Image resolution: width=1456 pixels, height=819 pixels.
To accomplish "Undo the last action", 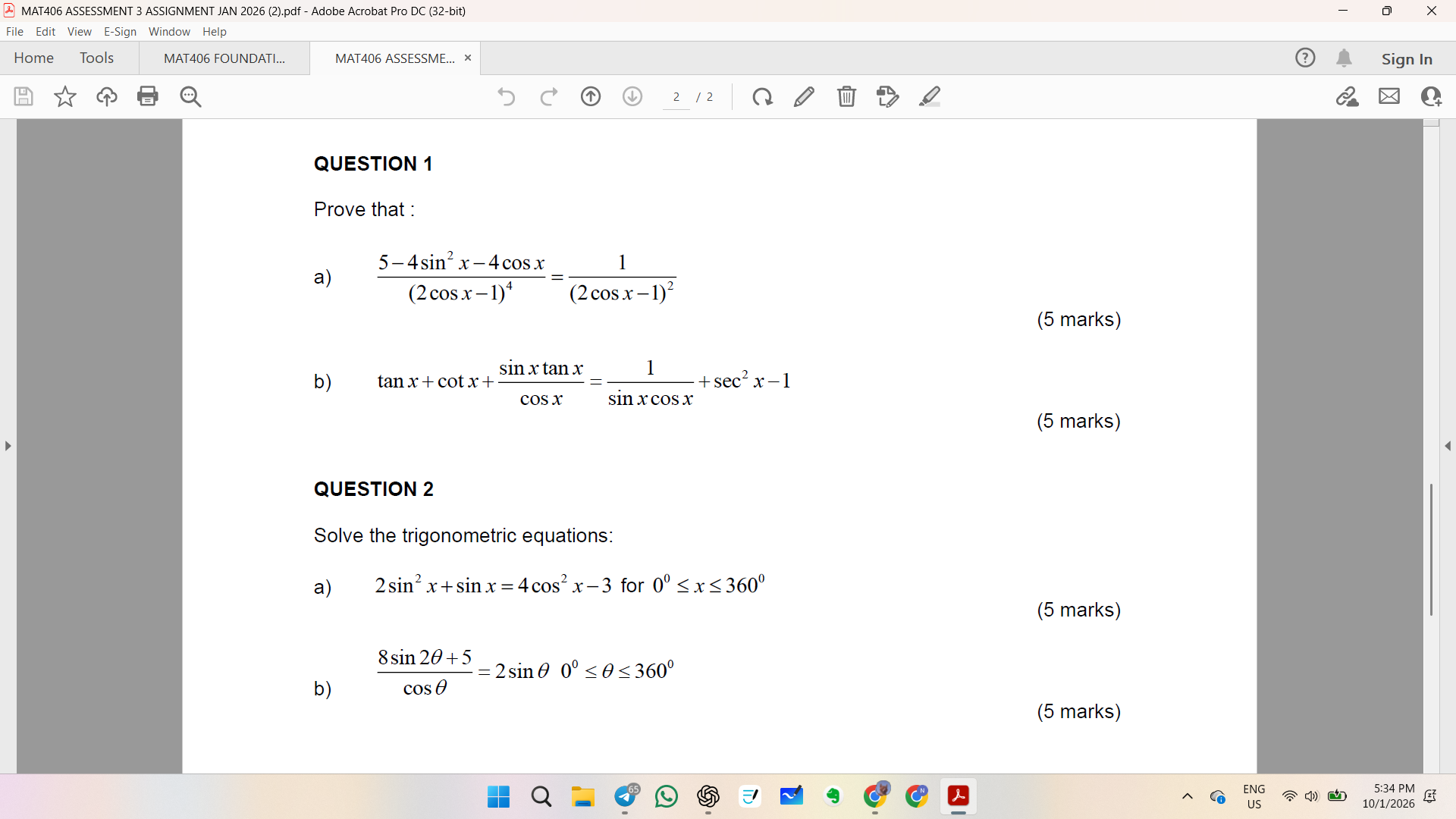I will (x=507, y=96).
